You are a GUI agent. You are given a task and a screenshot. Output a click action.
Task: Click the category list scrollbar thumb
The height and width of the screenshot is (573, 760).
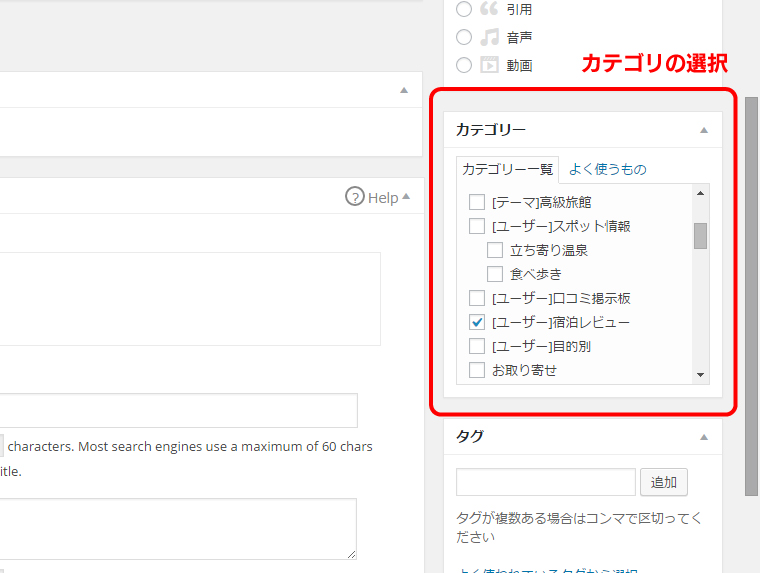[x=701, y=235]
